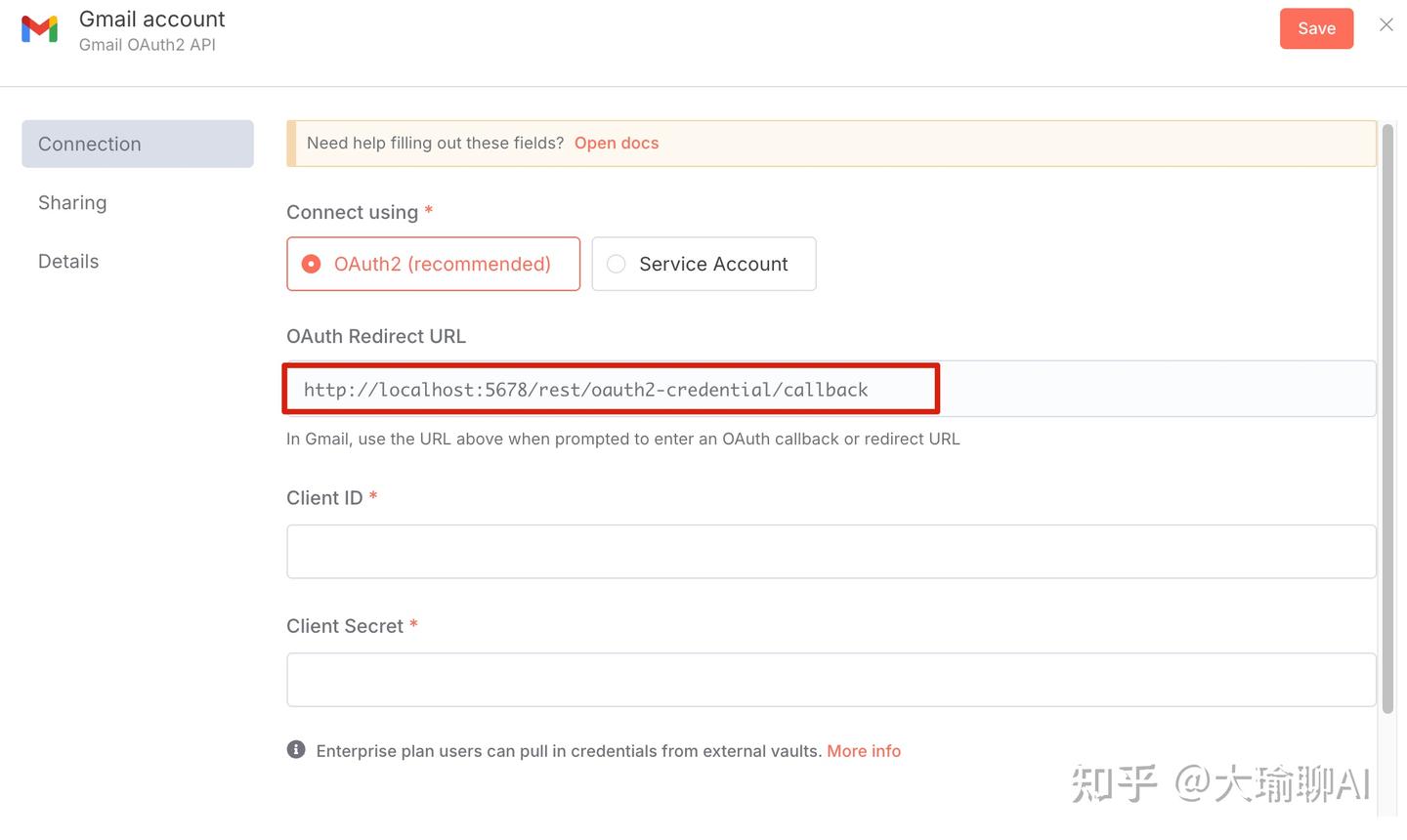Click the Client Secret input field
1407x840 pixels.
coord(831,679)
